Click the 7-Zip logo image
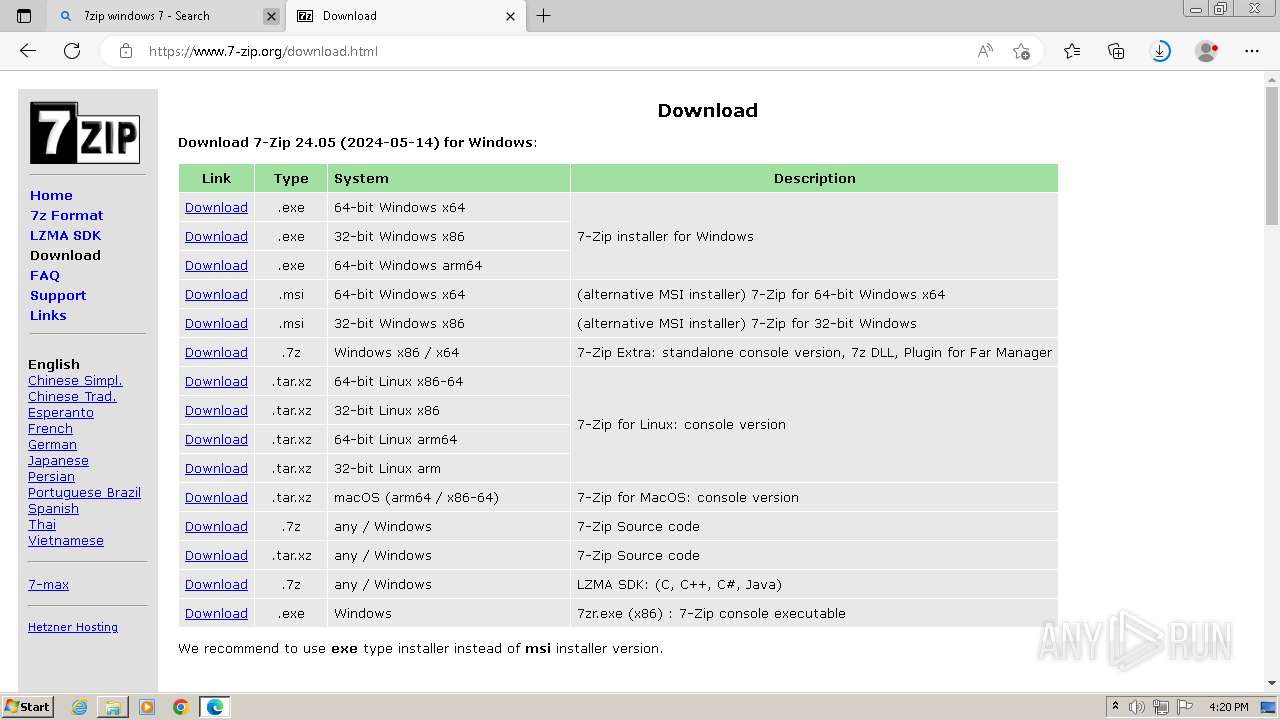Image resolution: width=1280 pixels, height=720 pixels. click(85, 133)
